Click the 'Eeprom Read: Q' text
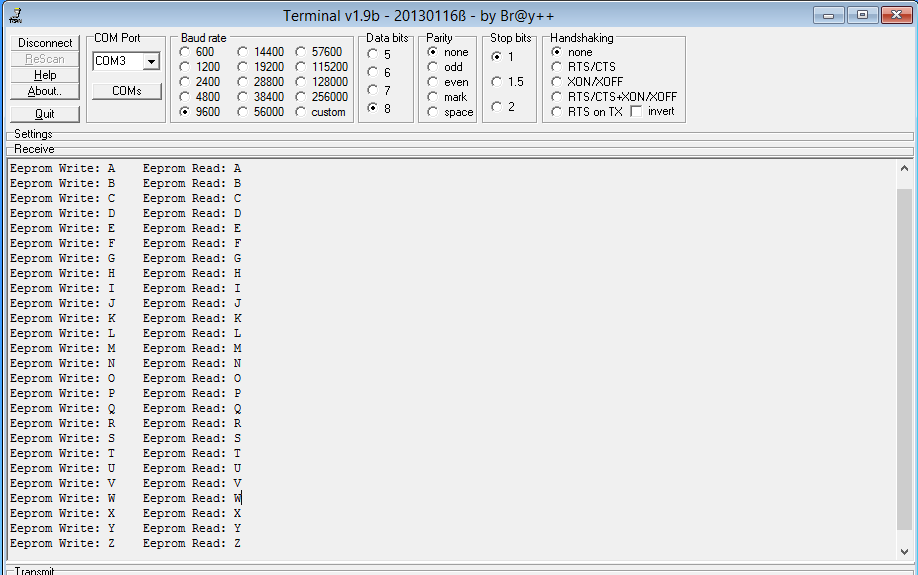Screen dimensions: 918x575 click(192, 408)
